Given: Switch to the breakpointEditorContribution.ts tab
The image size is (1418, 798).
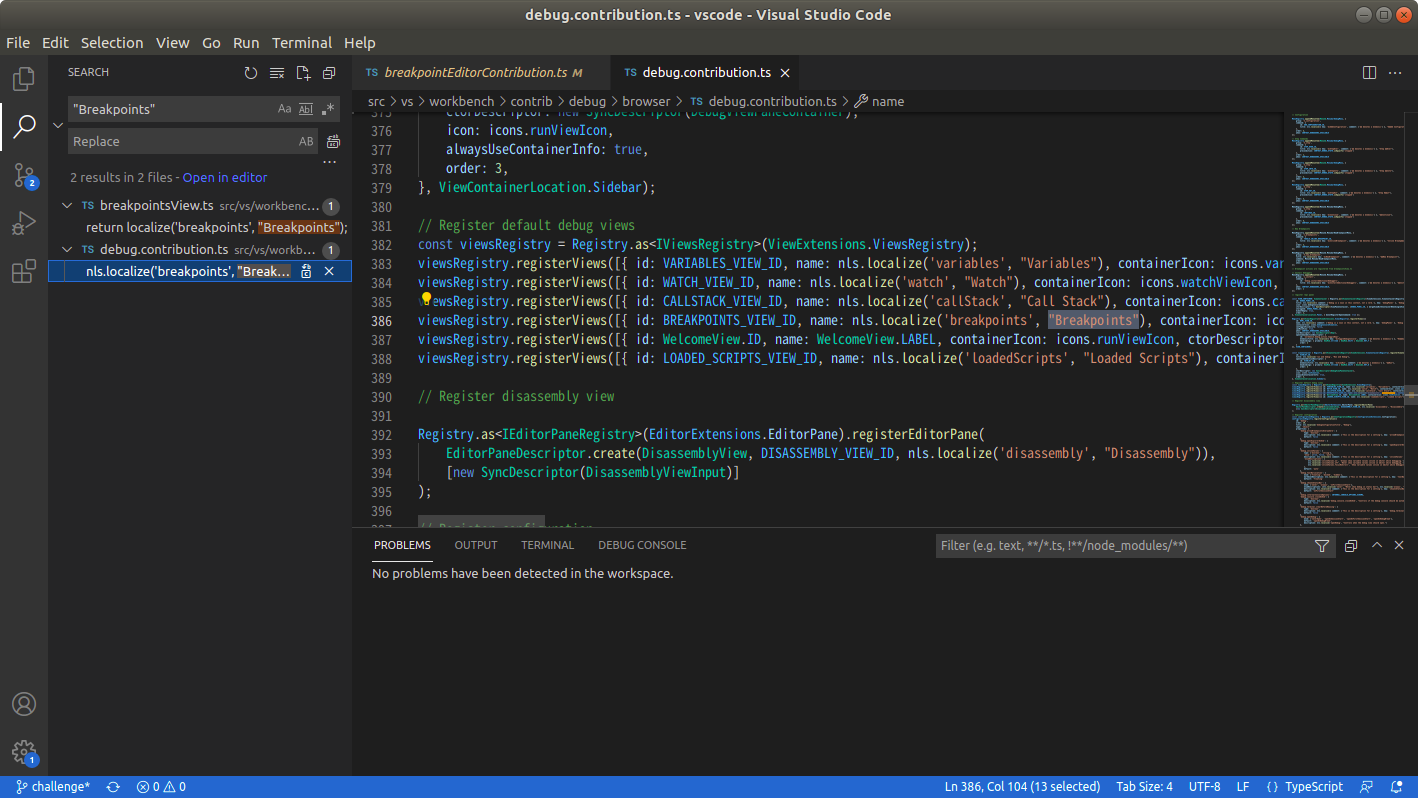Looking at the screenshot, I should [475, 73].
